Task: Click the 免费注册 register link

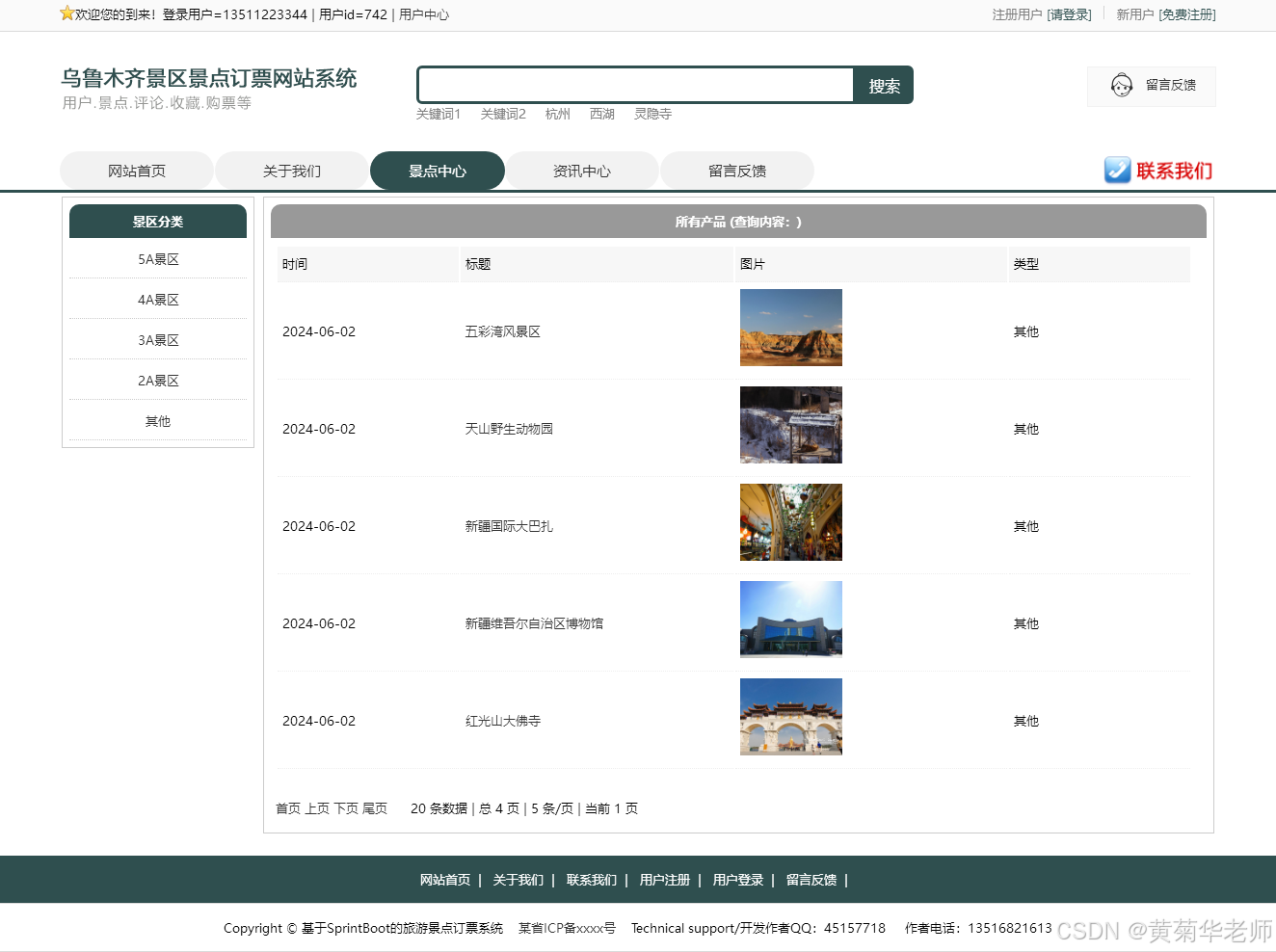Action: [1187, 14]
